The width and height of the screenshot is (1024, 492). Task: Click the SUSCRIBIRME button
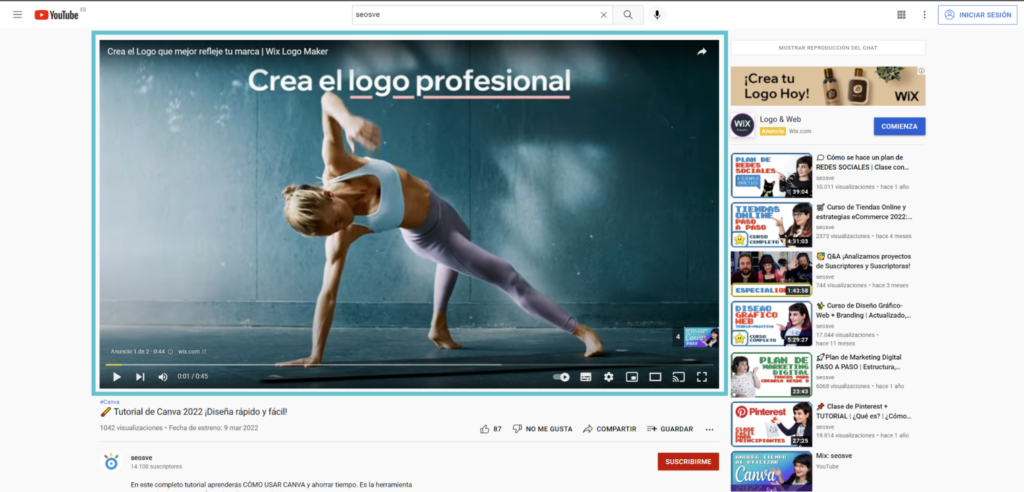[688, 461]
